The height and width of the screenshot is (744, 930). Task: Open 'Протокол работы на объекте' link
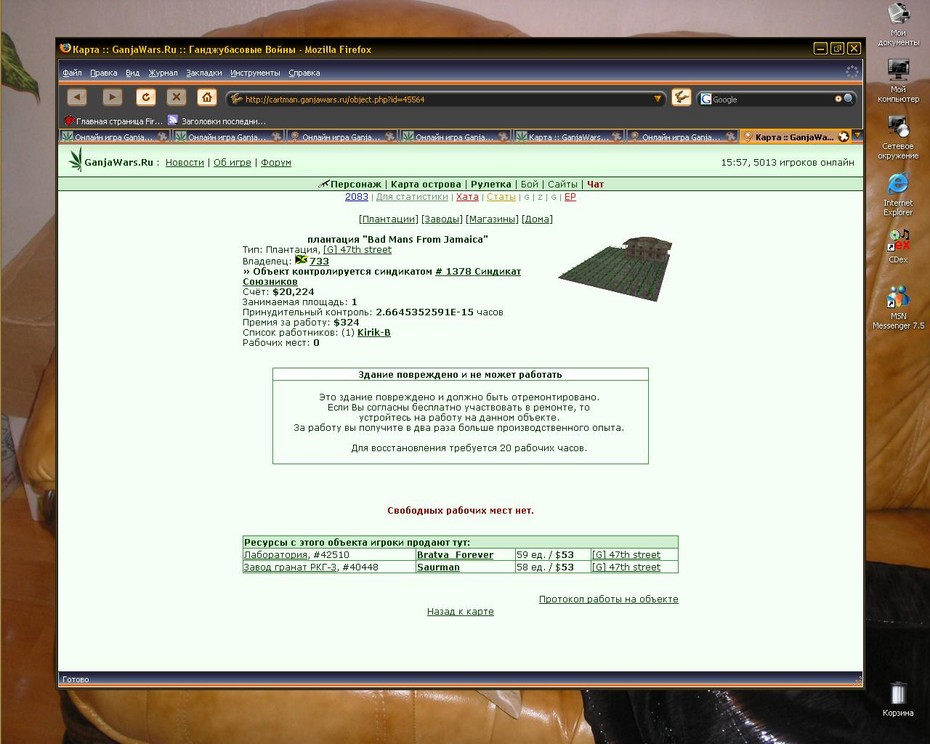pyautogui.click(x=609, y=599)
